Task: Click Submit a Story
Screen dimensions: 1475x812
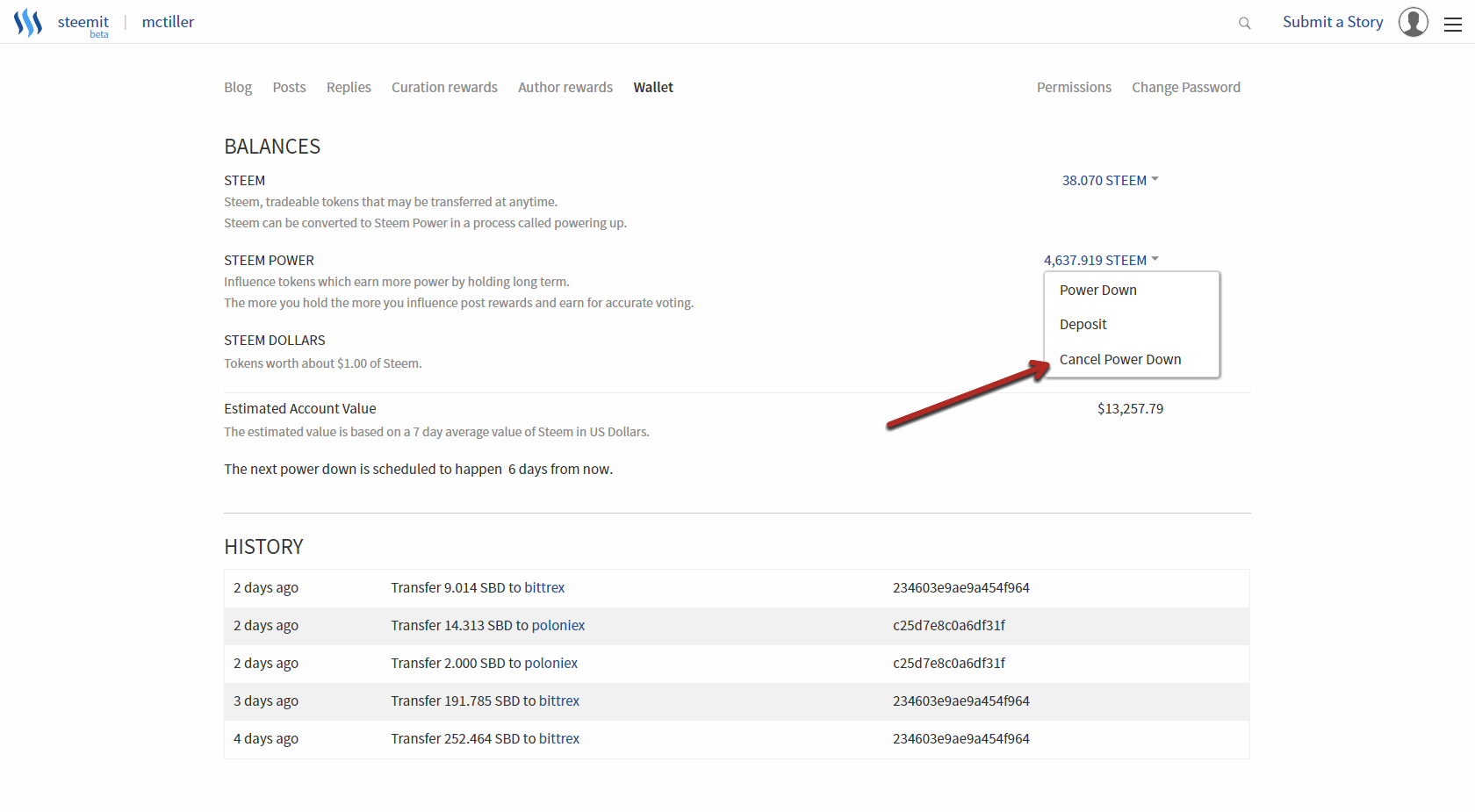Action: [1332, 22]
